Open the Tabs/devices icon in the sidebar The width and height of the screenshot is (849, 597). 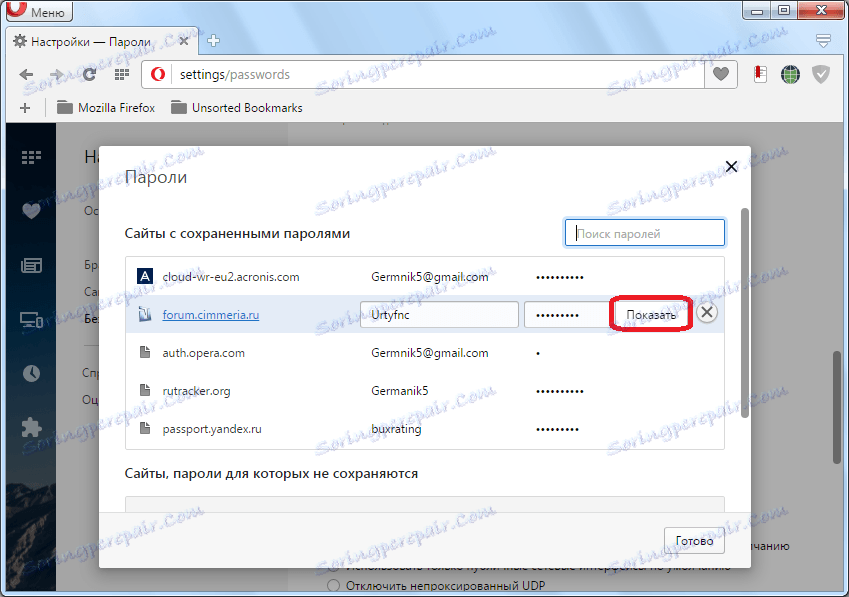tap(31, 319)
